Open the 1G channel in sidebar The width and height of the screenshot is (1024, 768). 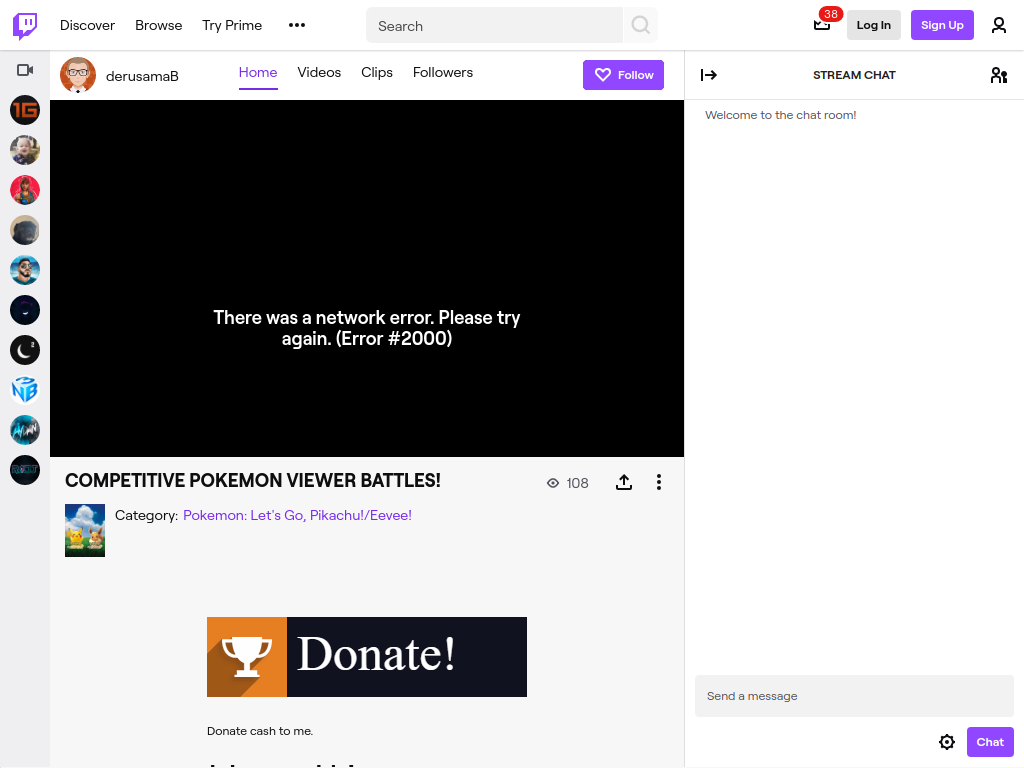(25, 110)
